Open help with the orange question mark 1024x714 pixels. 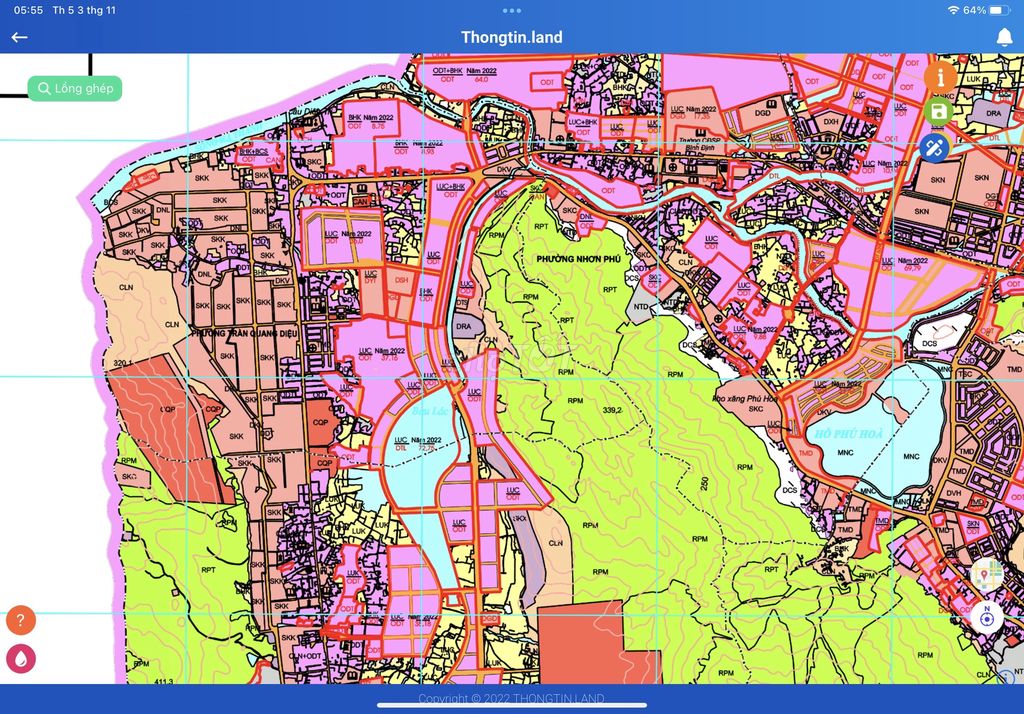(x=21, y=620)
